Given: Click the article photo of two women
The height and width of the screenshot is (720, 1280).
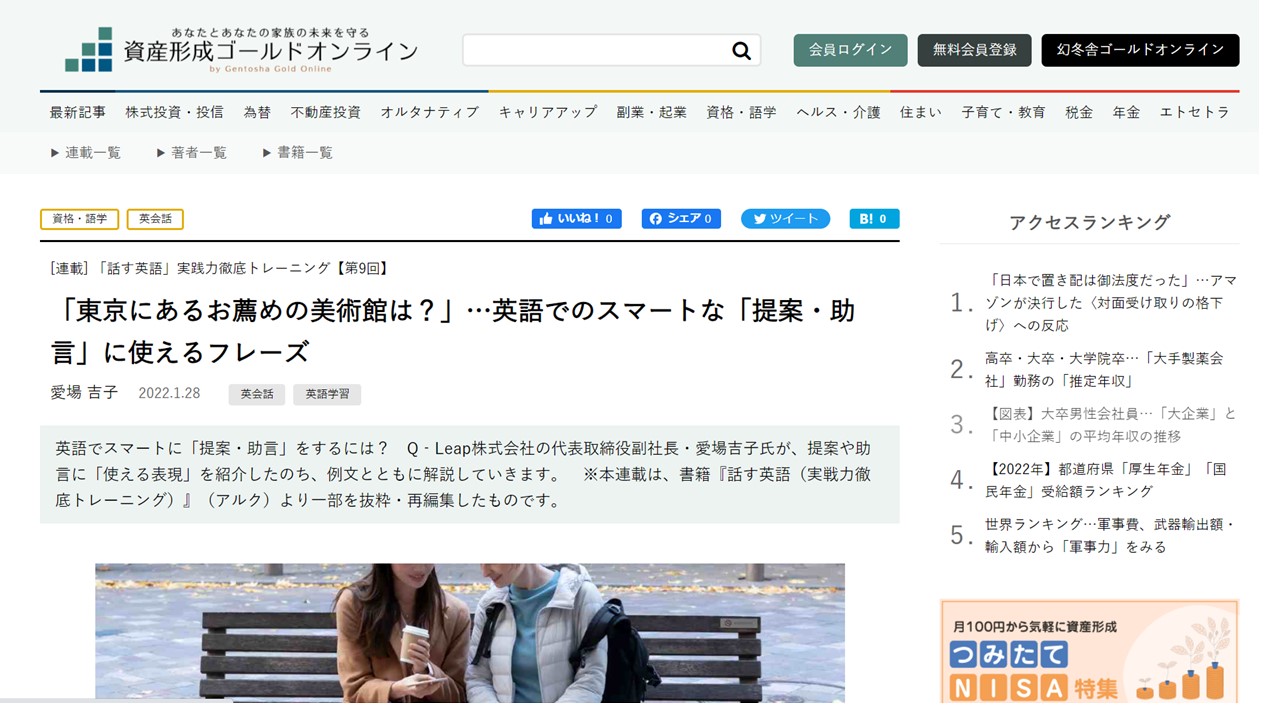Looking at the screenshot, I should point(470,632).
